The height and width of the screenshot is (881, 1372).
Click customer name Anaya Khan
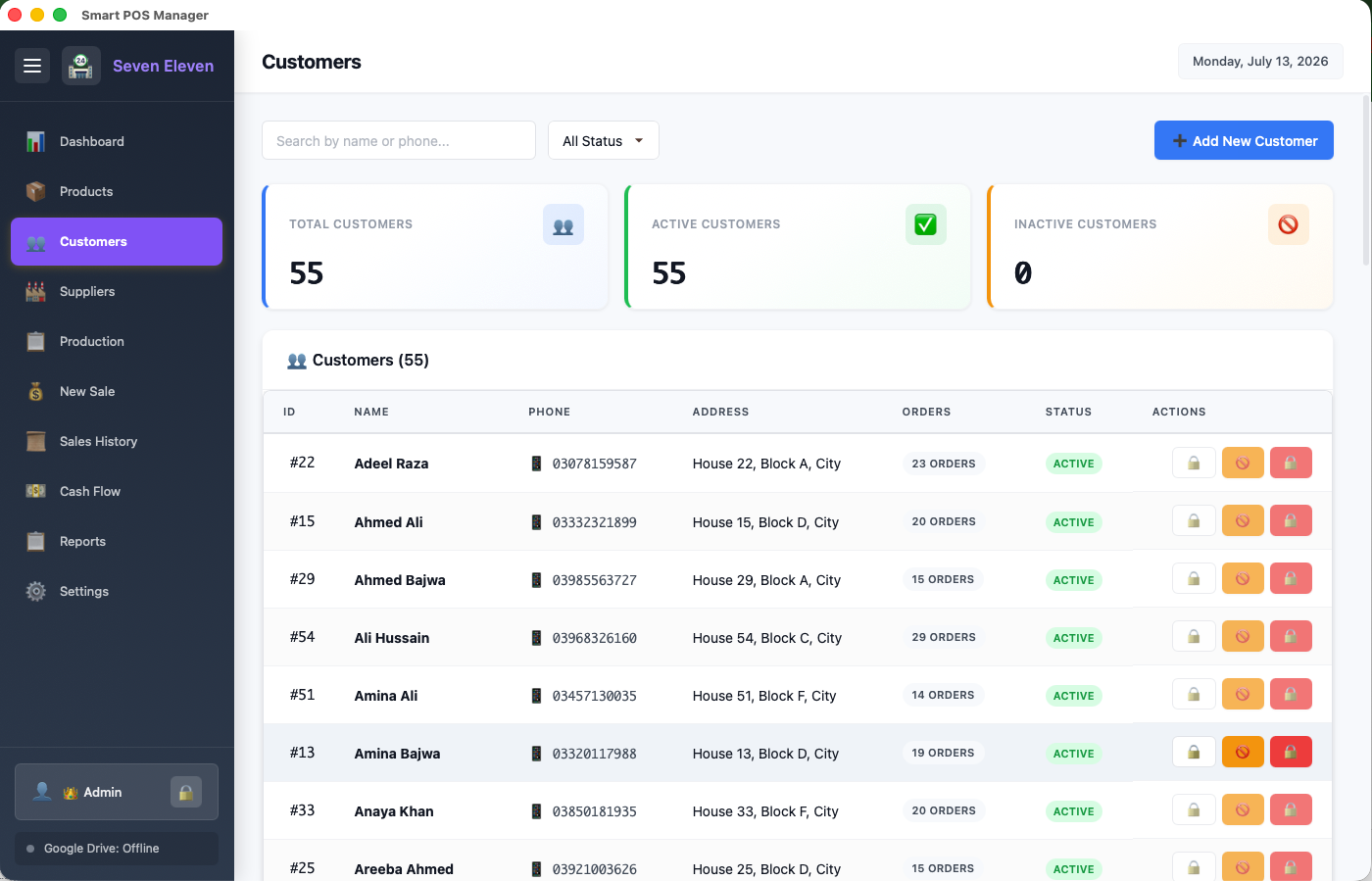(394, 811)
